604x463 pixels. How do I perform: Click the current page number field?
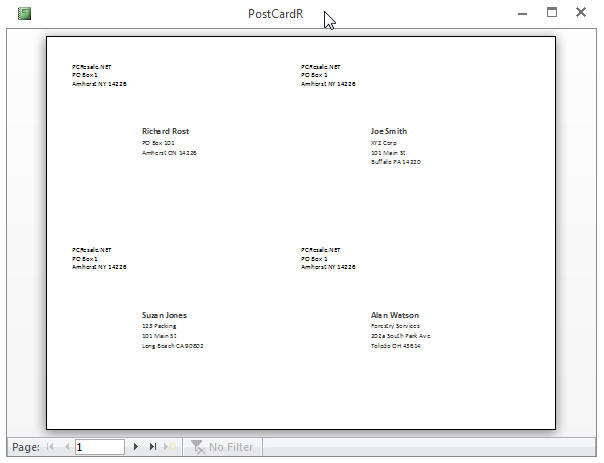point(99,447)
